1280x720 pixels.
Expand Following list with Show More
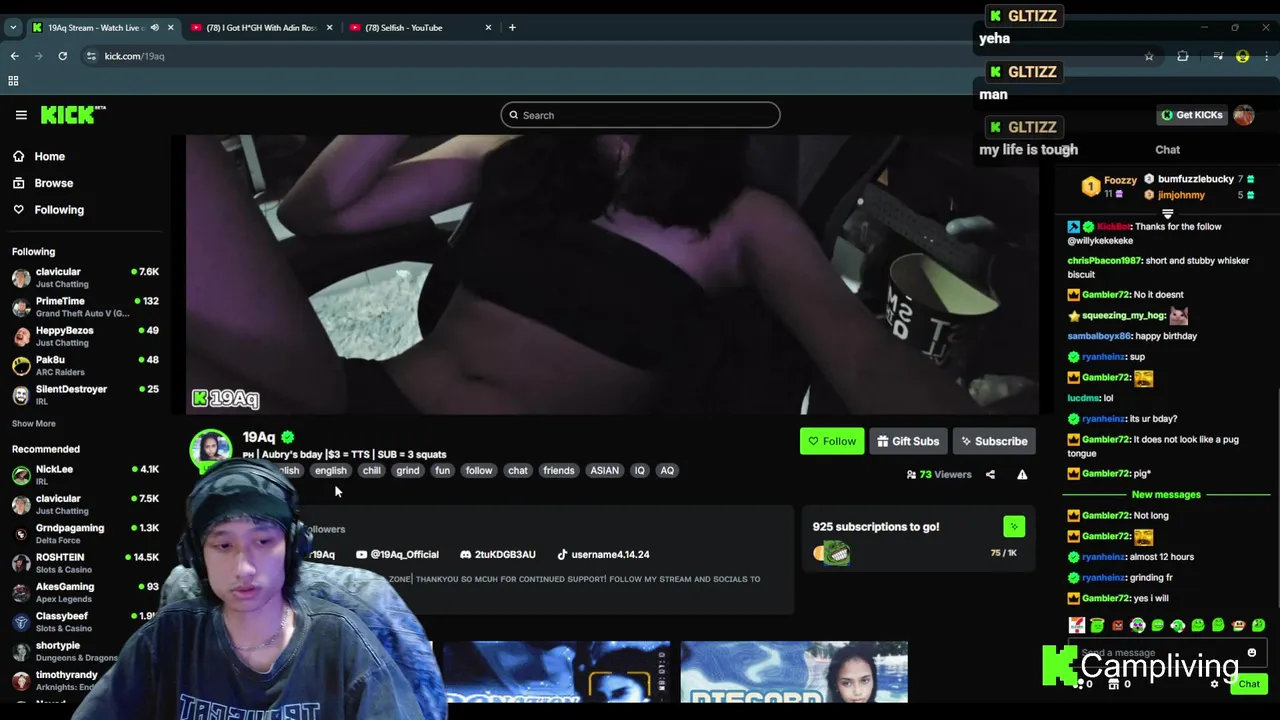pyautogui.click(x=34, y=423)
